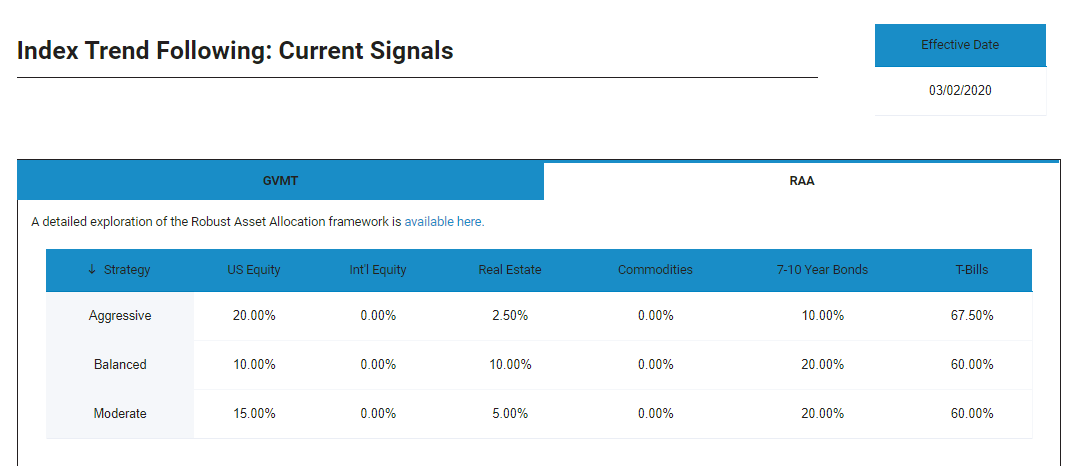Click the Aggressive Real Estate 2.50% cell
Viewport: 1069px width, 466px height.
point(510,316)
